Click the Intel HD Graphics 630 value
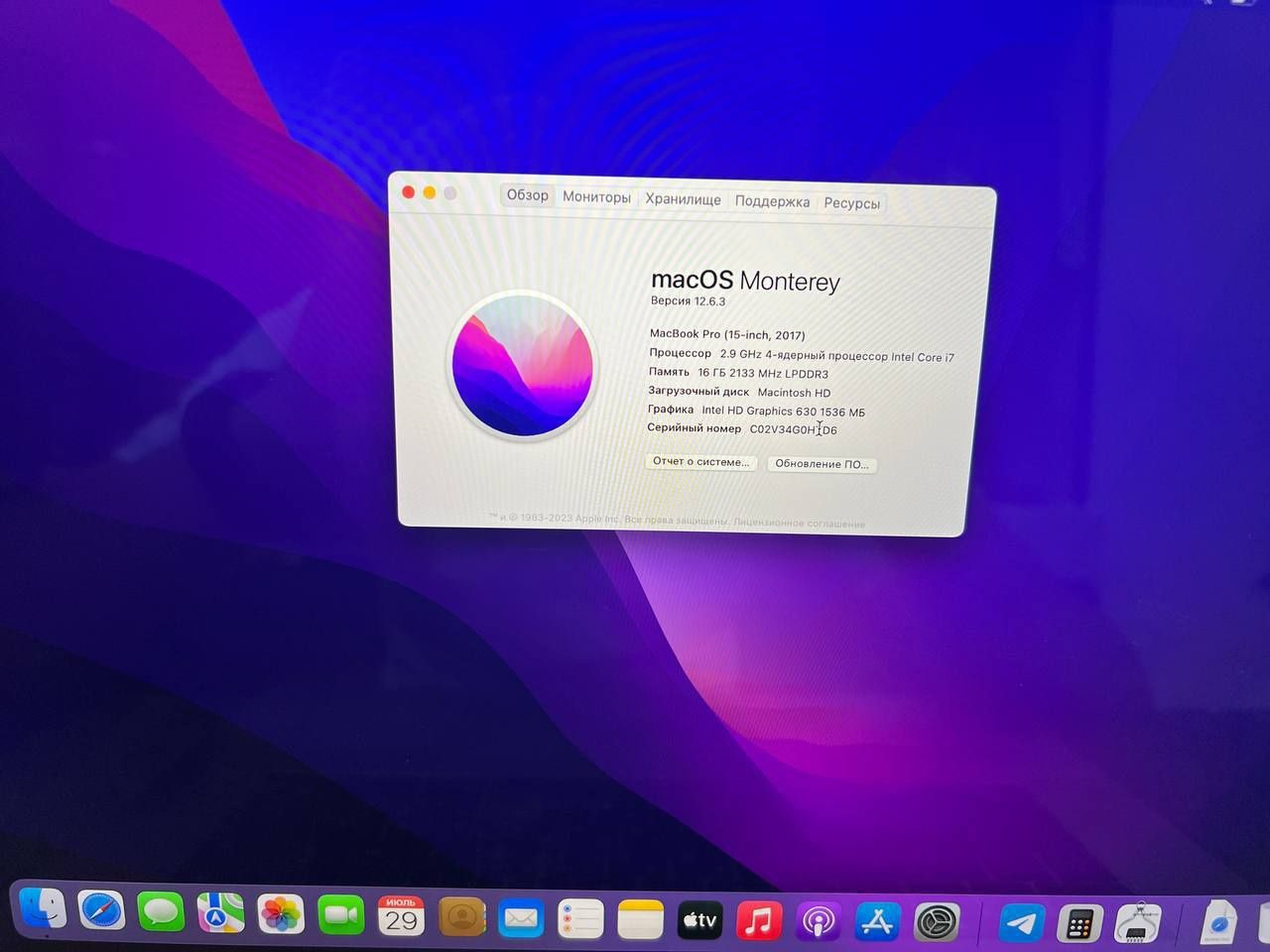This screenshot has width=1270, height=952. click(783, 411)
